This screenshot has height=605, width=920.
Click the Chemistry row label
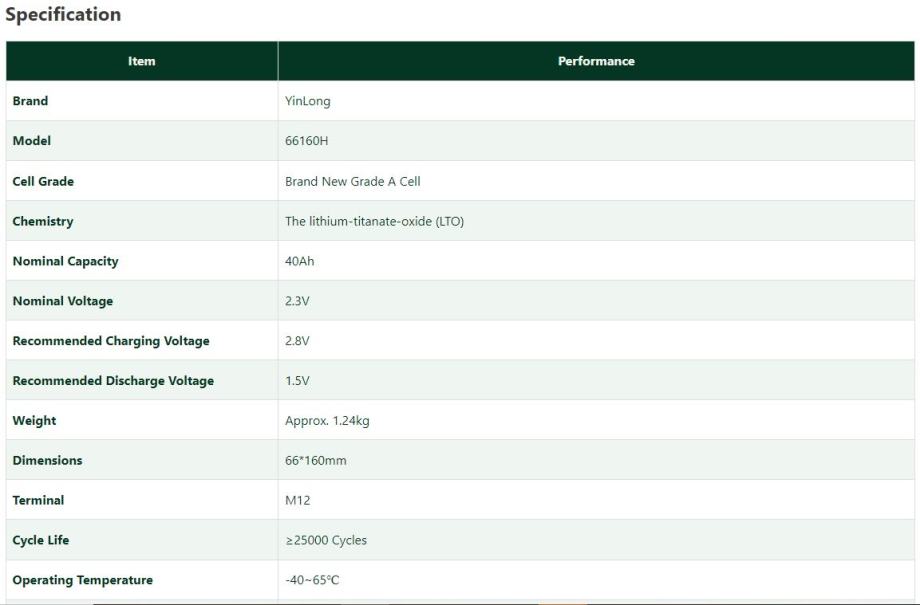pyautogui.click(x=43, y=222)
